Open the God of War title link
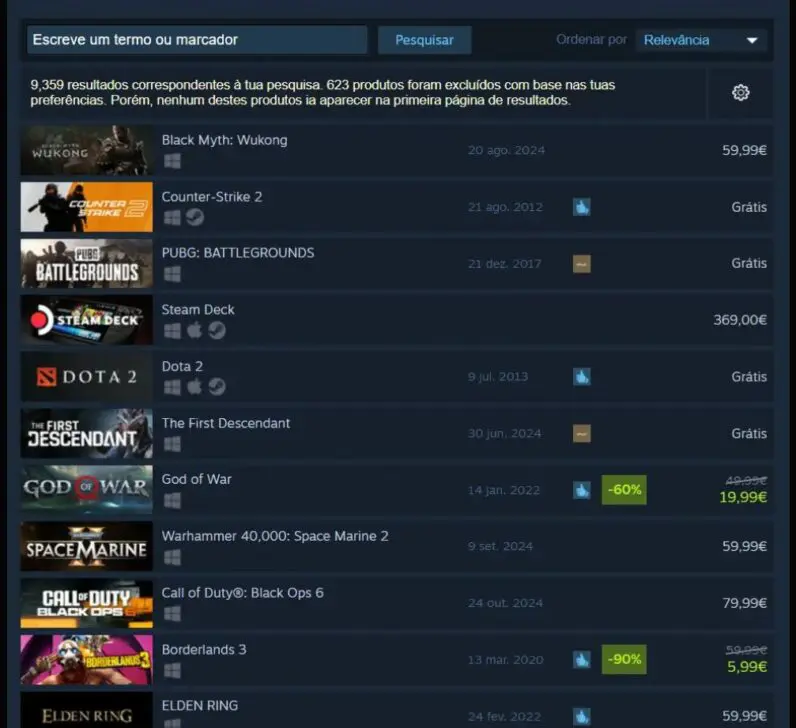 coord(196,479)
